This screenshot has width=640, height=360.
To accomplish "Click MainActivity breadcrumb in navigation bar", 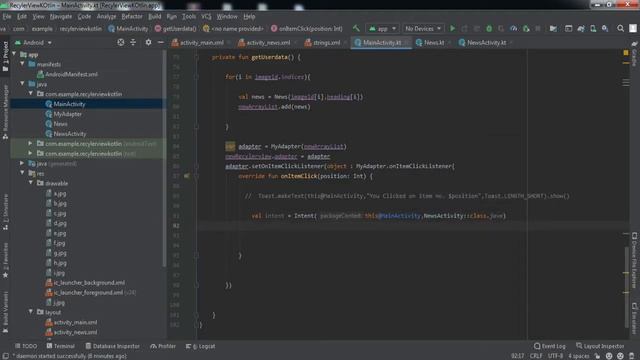I will tap(128, 29).
